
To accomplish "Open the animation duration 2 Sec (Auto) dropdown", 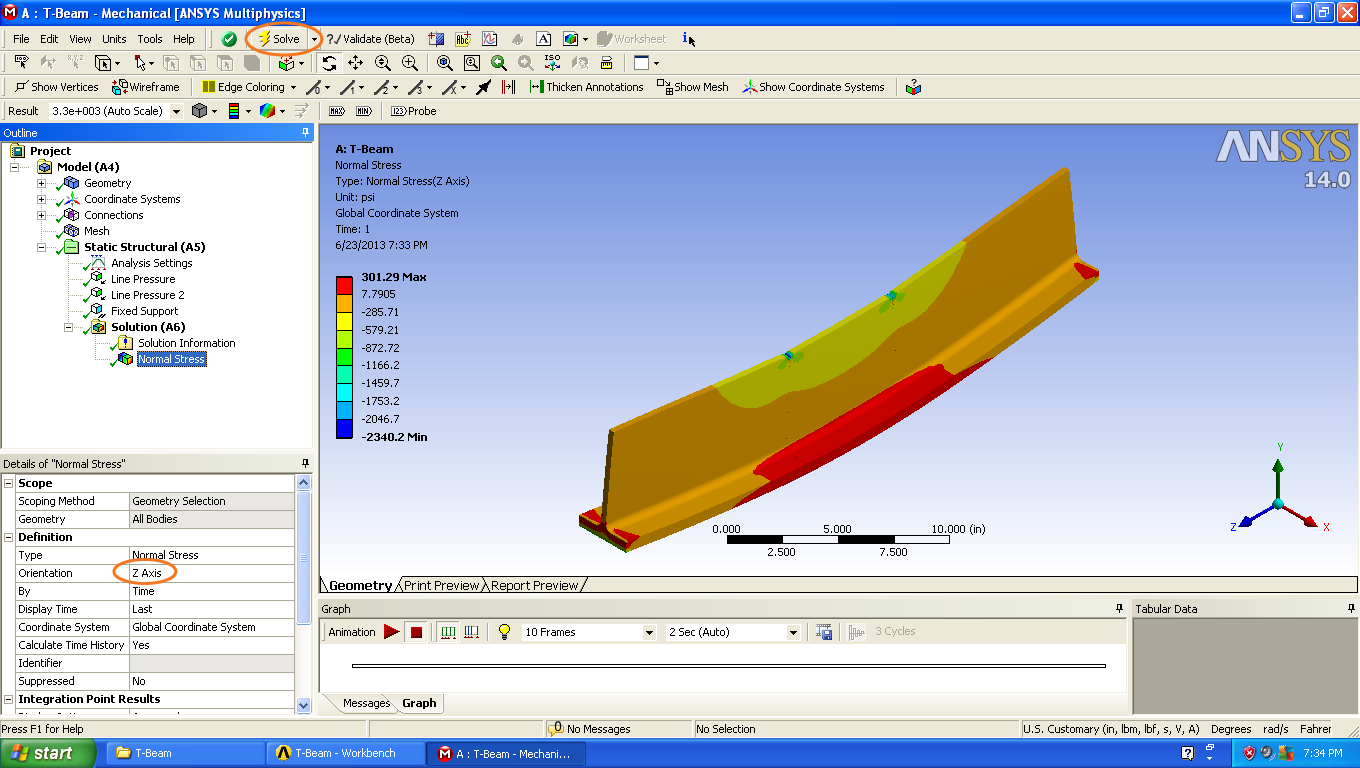I will (793, 632).
